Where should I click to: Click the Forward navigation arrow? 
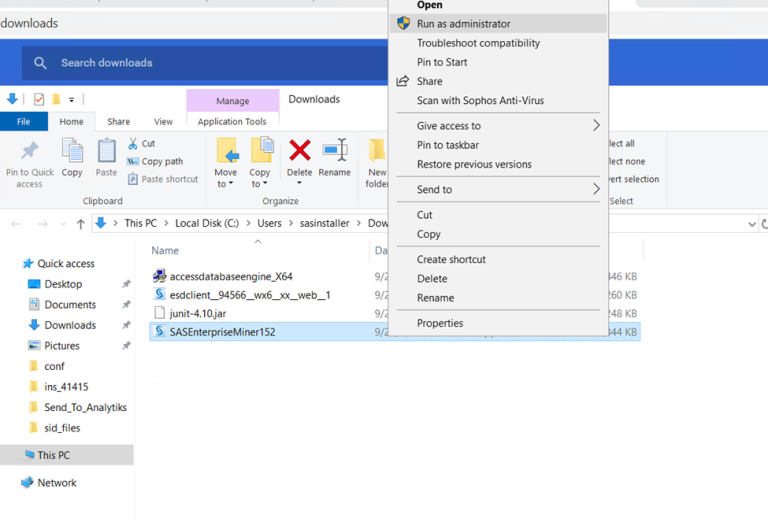tap(43, 224)
